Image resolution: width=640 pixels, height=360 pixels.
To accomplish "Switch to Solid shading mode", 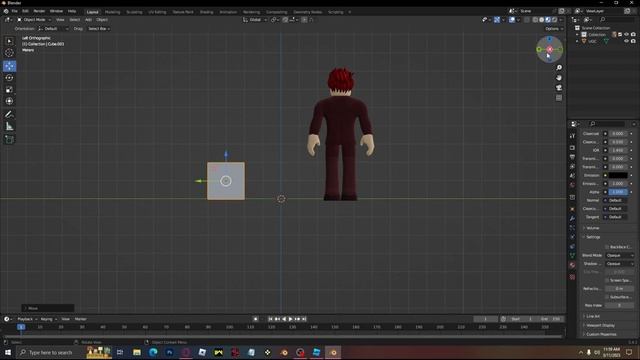I will click(x=542, y=20).
